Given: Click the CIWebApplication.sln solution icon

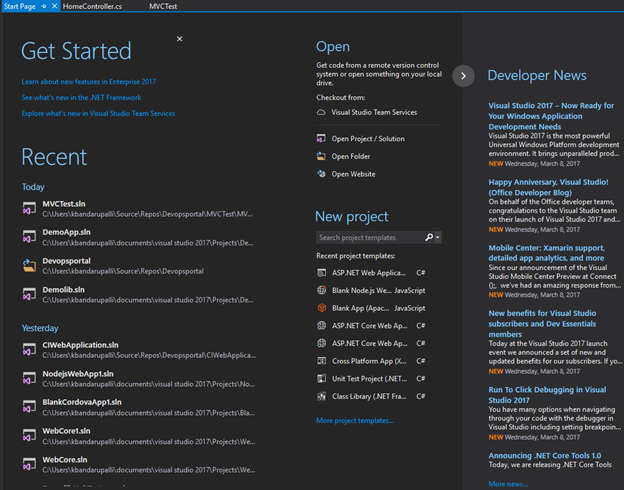Looking at the screenshot, I should pyautogui.click(x=29, y=349).
